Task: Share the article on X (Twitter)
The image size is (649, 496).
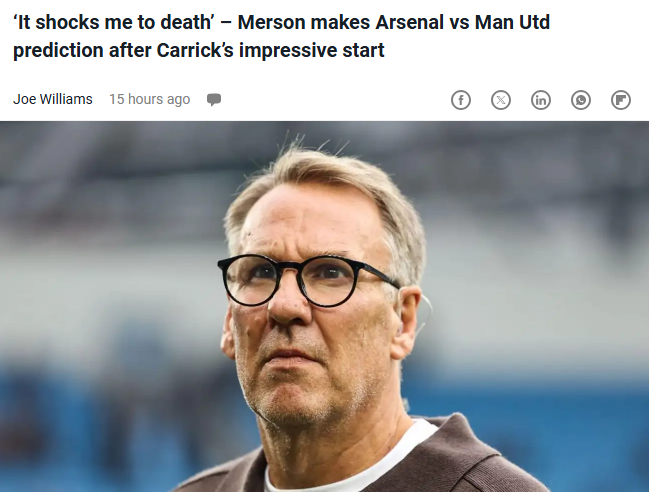Action: 501,100
